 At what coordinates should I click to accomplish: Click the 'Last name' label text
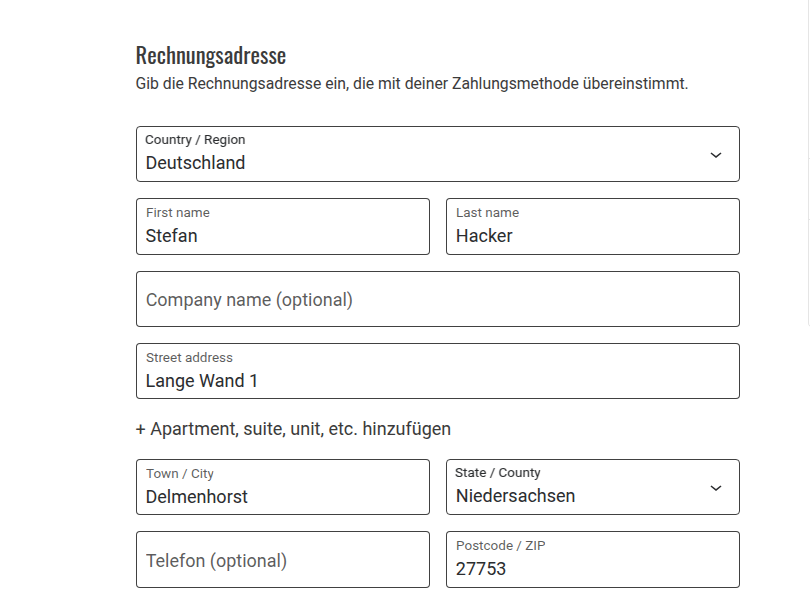coord(487,213)
